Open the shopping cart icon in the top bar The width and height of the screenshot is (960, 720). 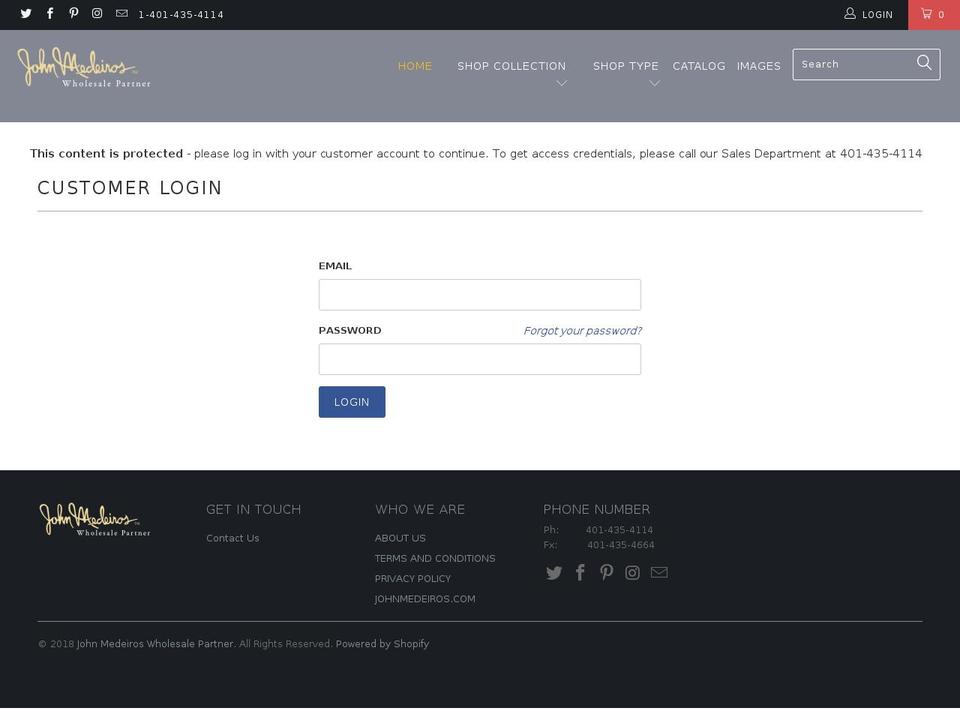coord(926,13)
